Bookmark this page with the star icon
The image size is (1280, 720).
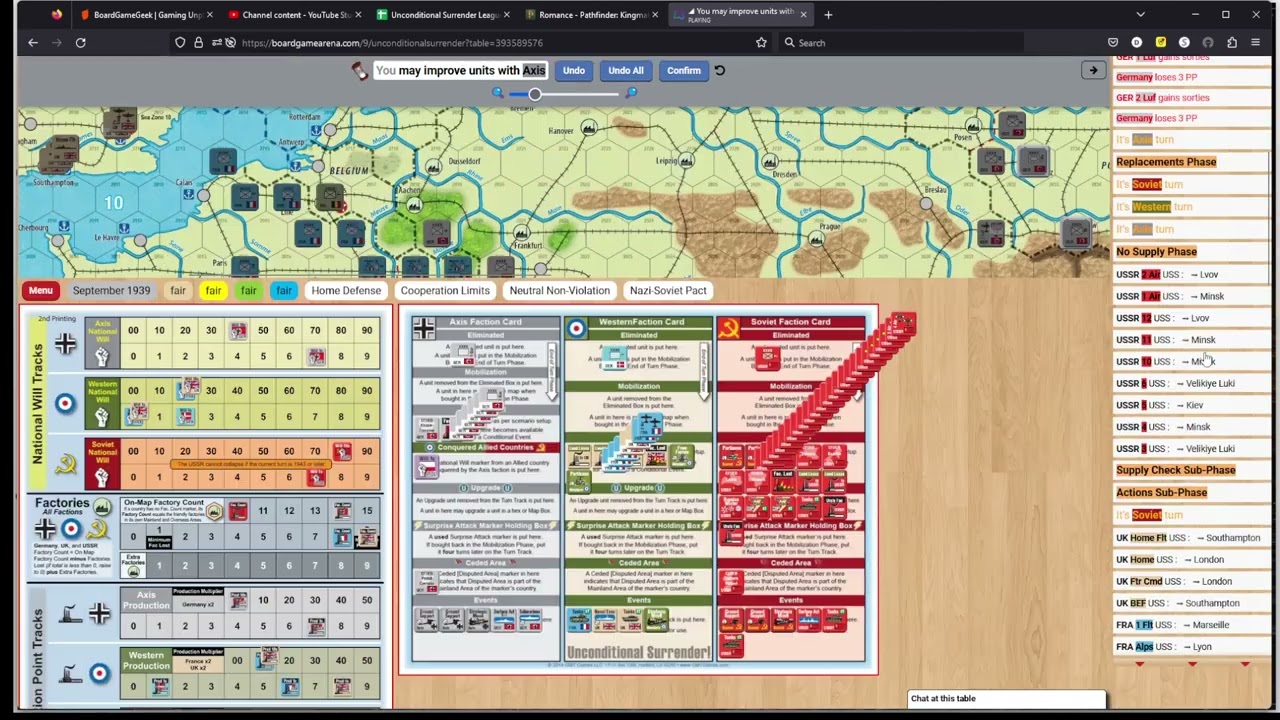point(761,43)
